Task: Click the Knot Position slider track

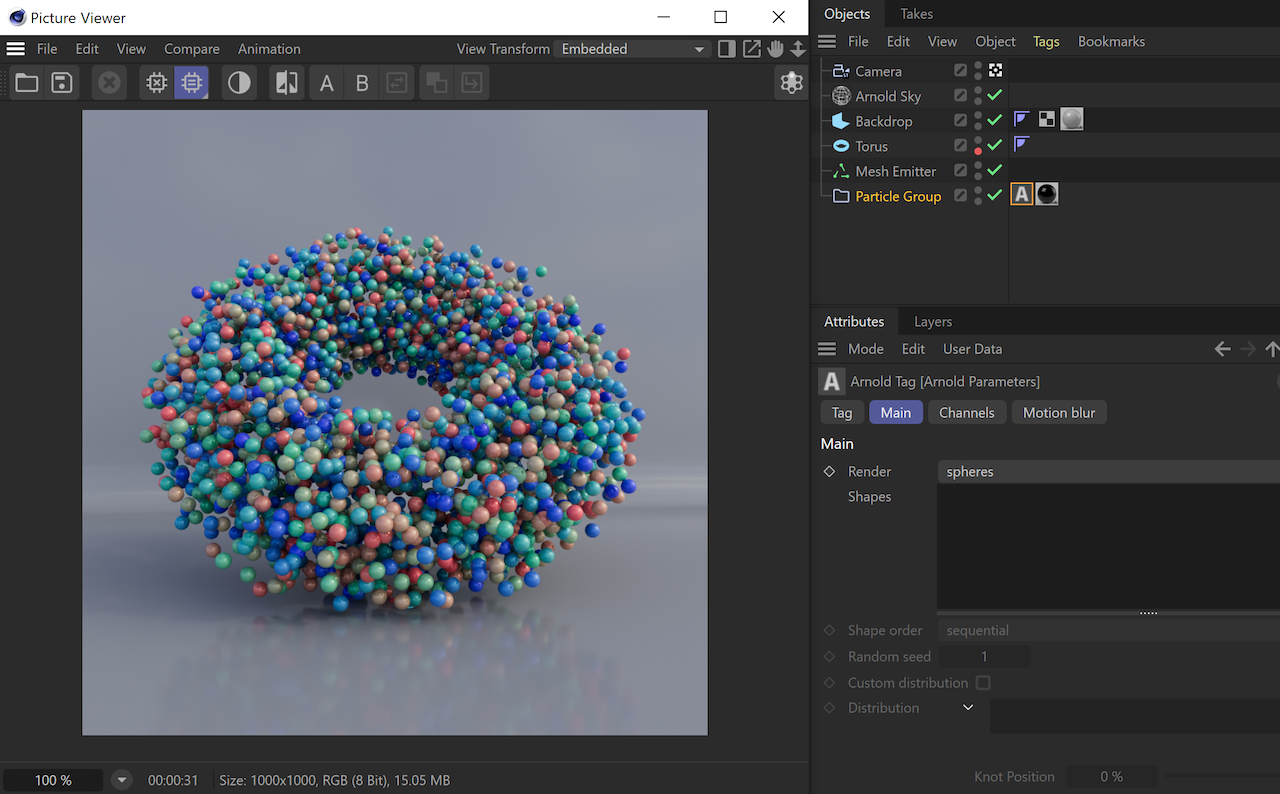Action: 1220,777
